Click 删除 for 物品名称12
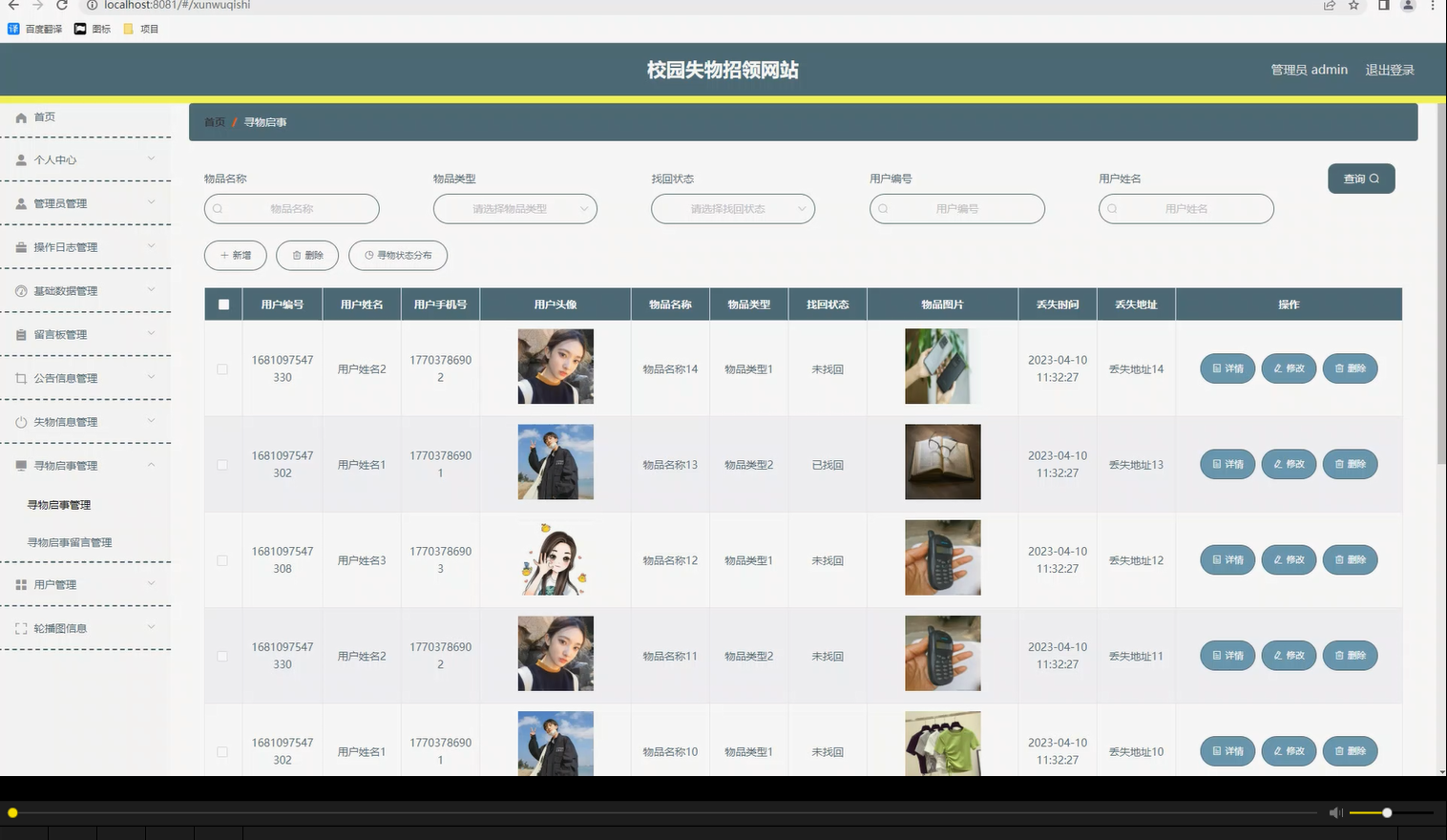 tap(1351, 559)
